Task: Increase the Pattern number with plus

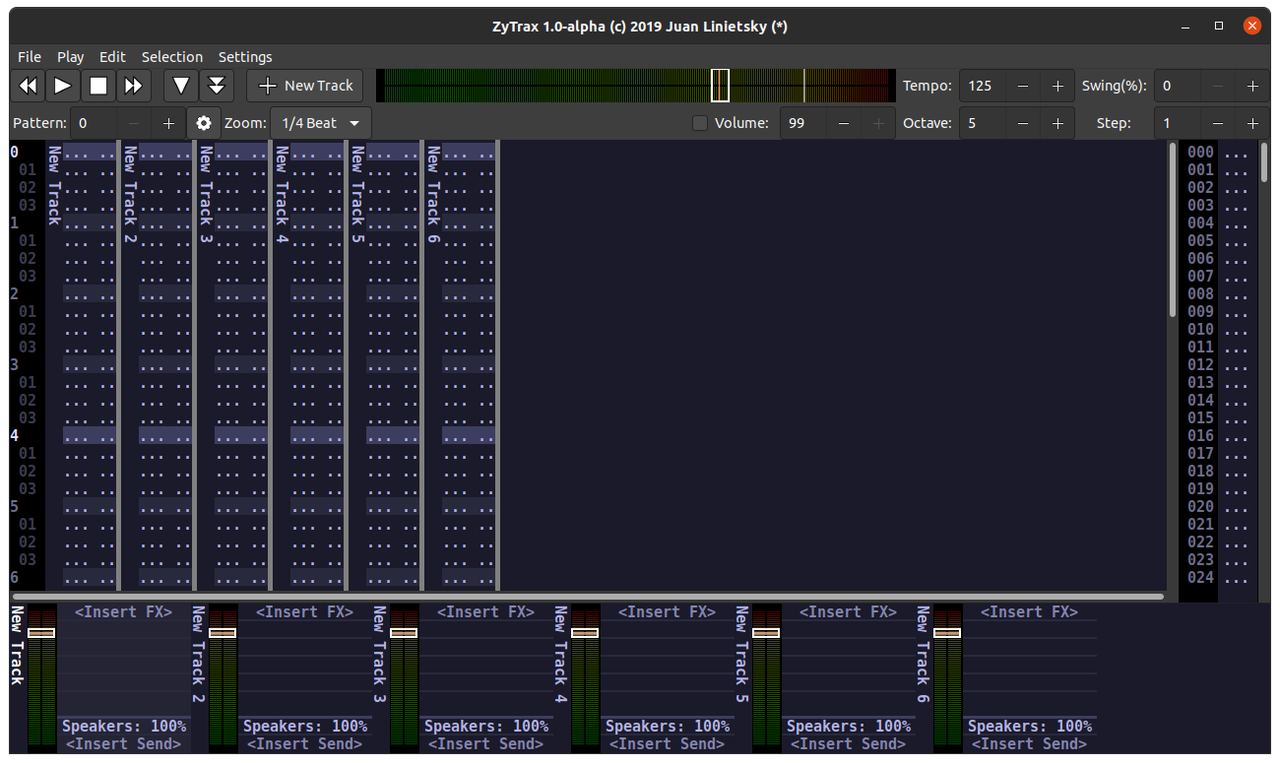Action: pos(168,123)
